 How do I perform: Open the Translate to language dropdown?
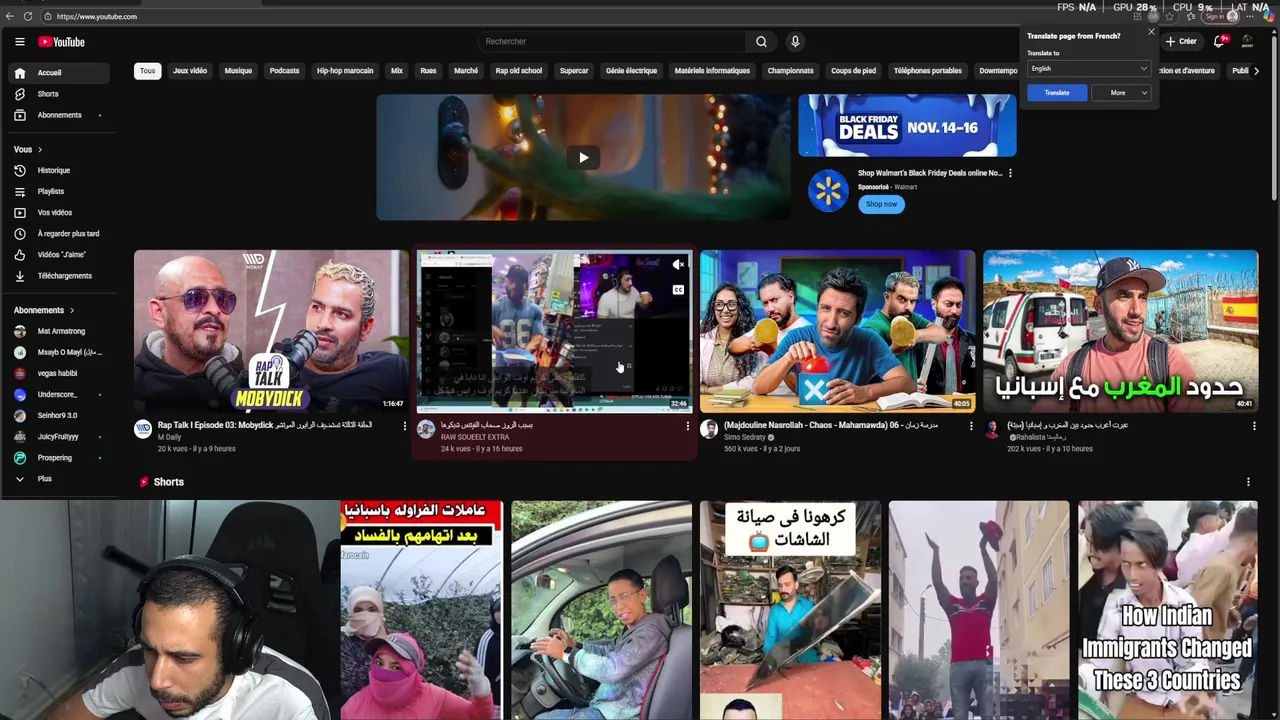pos(1088,68)
